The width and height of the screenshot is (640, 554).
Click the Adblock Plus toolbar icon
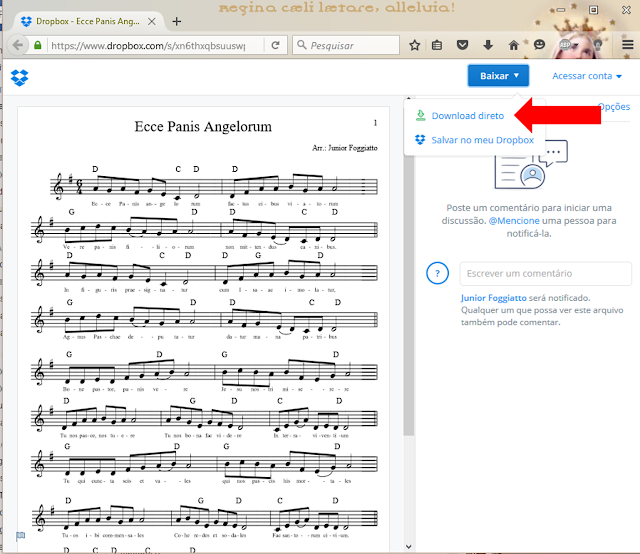(565, 45)
